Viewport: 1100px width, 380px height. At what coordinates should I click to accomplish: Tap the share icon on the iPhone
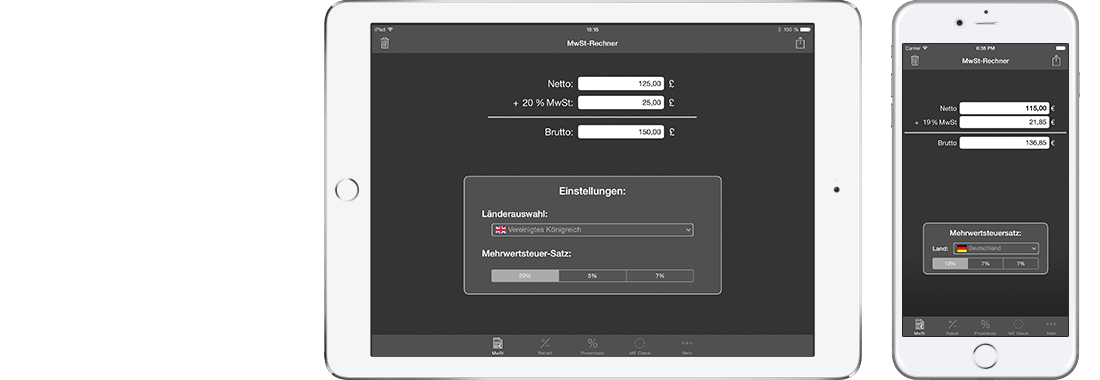coord(1057,60)
